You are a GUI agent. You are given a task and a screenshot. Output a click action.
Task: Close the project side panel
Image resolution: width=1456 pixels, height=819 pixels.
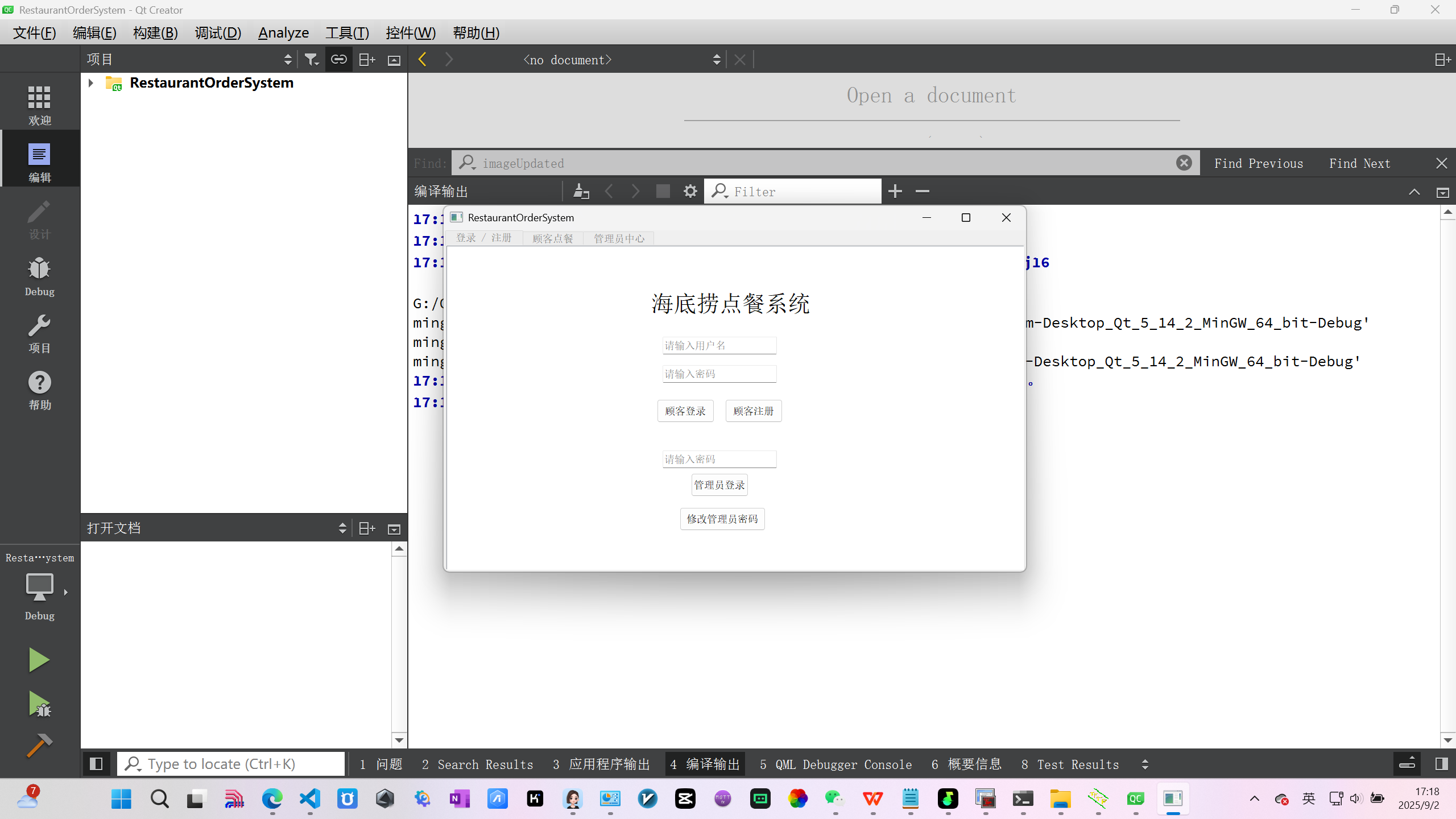click(394, 60)
